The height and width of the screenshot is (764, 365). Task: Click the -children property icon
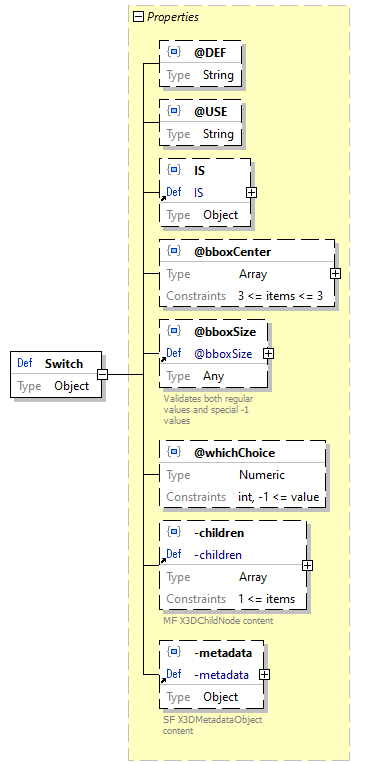point(174,532)
